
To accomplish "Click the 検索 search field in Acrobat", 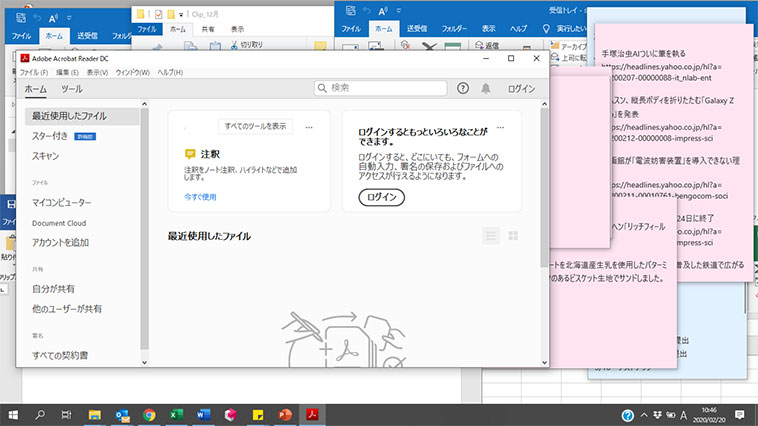I will click(380, 88).
